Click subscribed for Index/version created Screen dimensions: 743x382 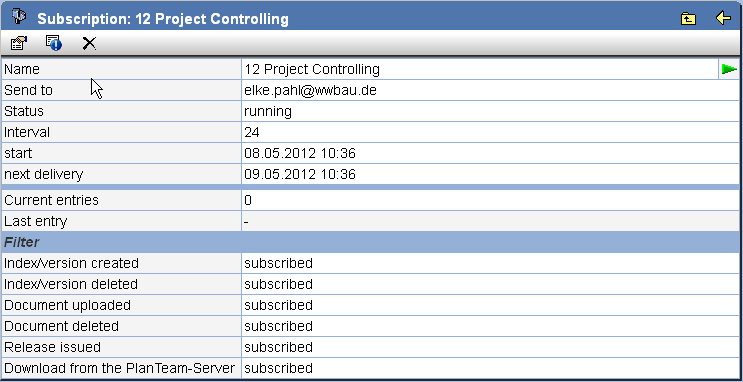point(279,264)
